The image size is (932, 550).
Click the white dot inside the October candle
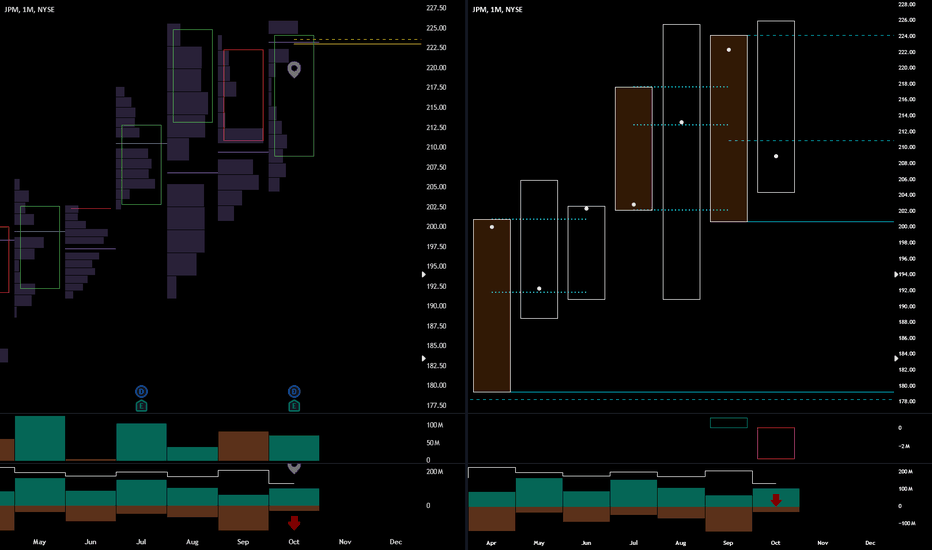(776, 156)
